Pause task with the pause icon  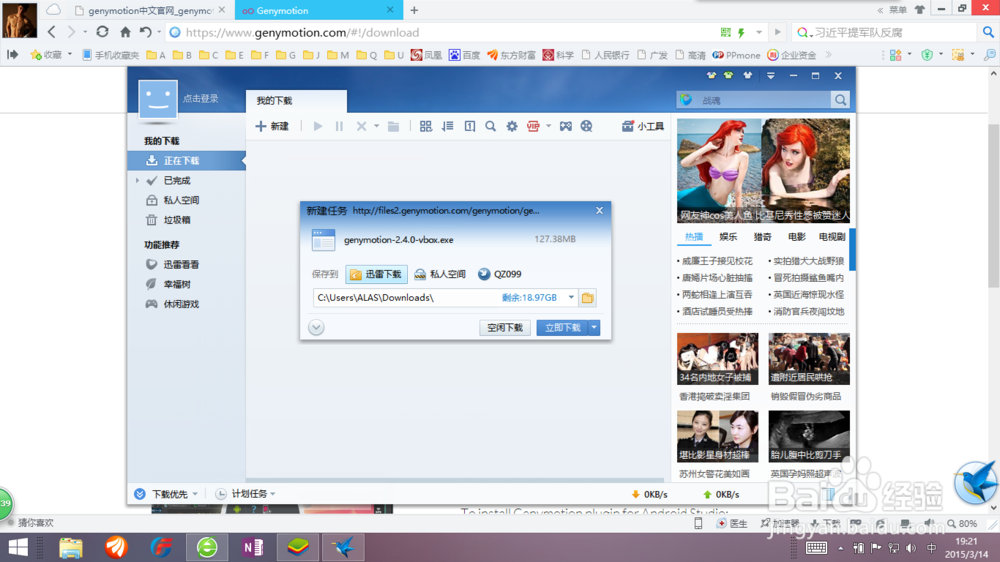[x=339, y=126]
